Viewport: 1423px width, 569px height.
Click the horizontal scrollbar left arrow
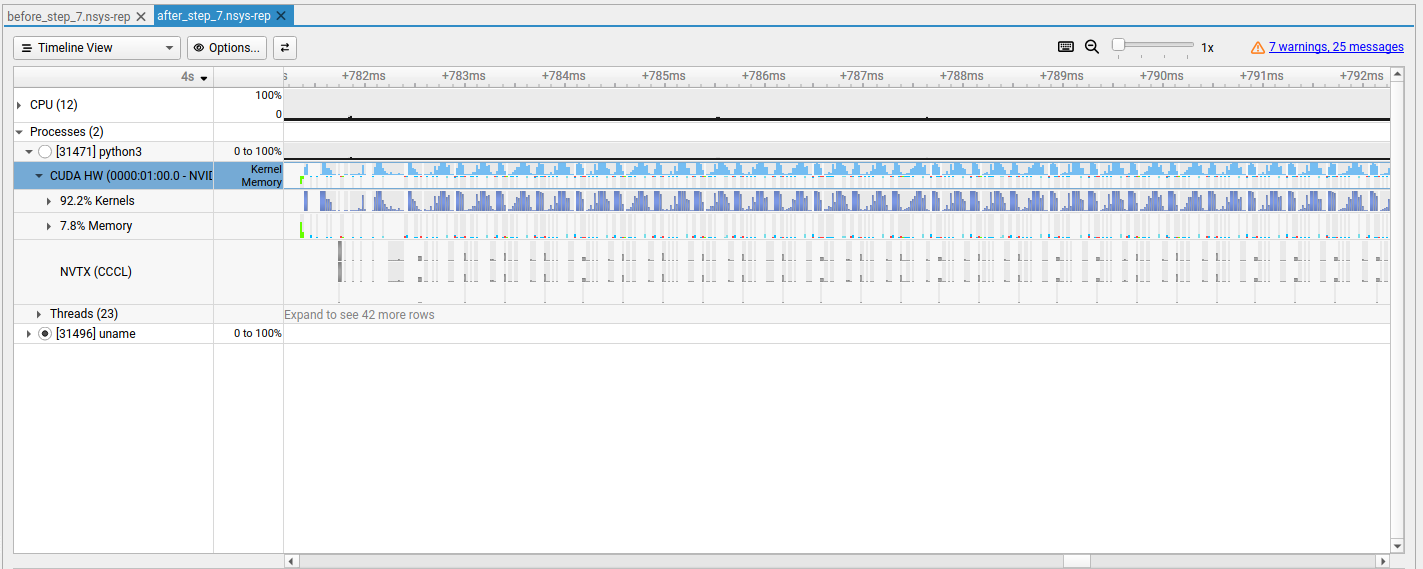291,561
